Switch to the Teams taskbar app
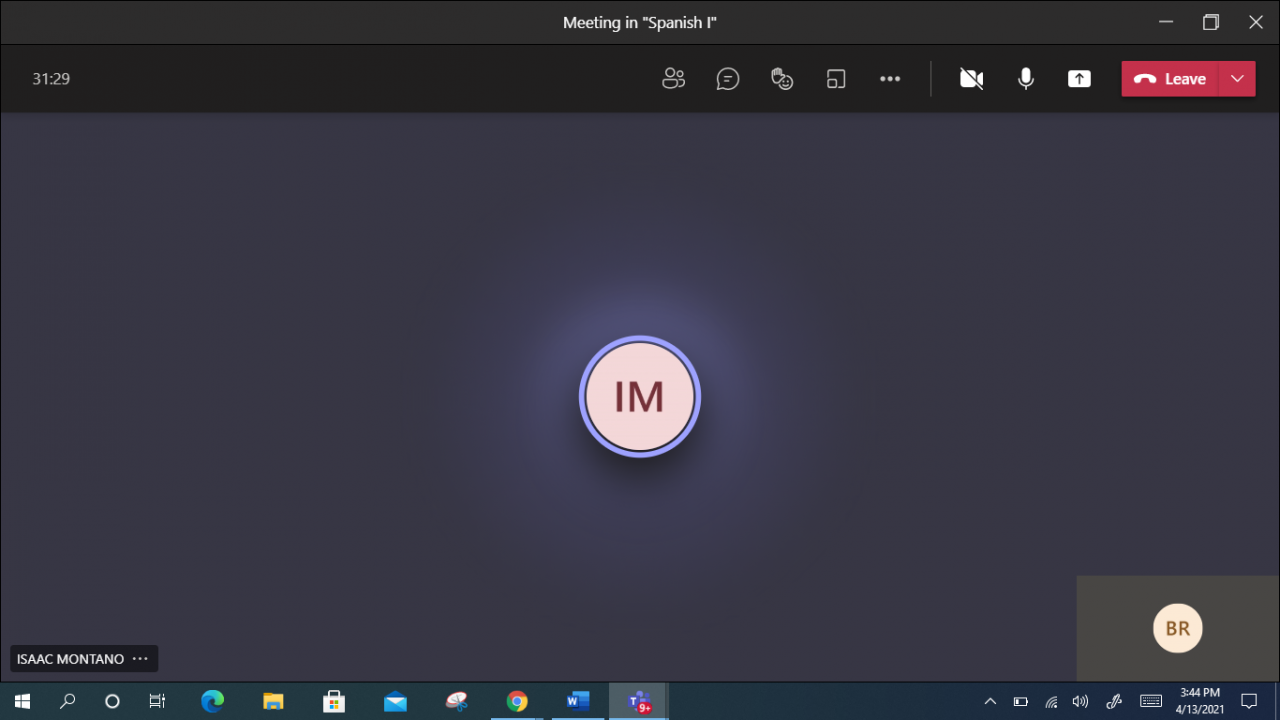 pyautogui.click(x=639, y=702)
